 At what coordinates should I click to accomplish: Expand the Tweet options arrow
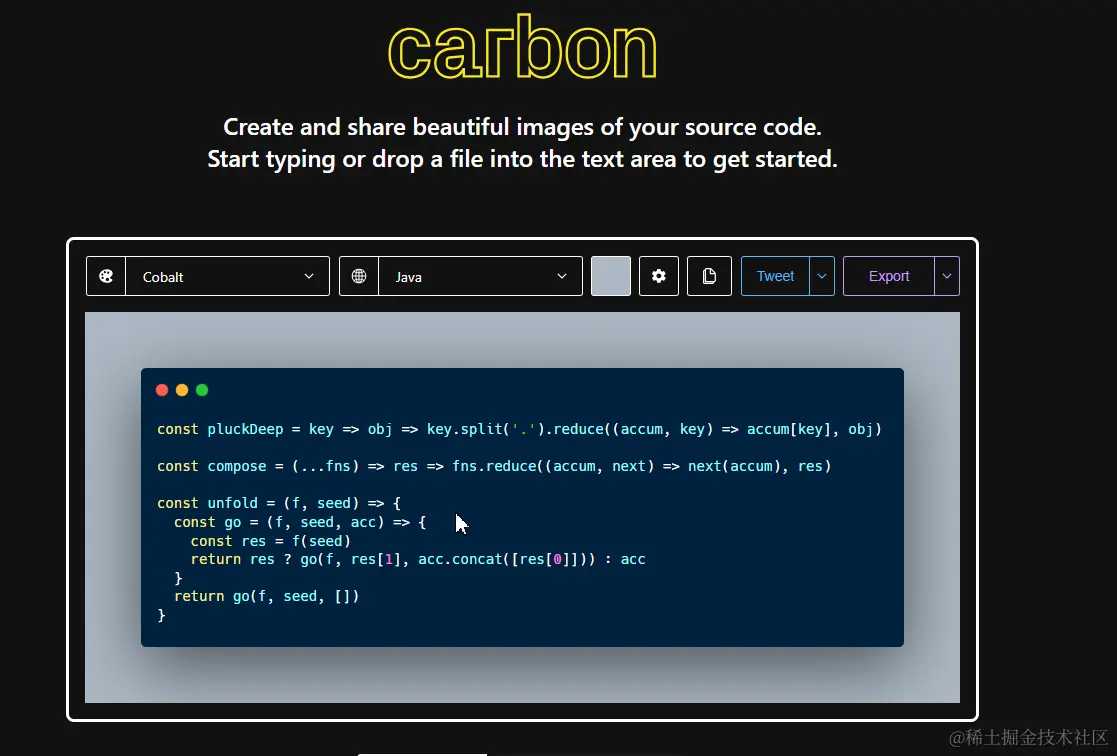[x=822, y=276]
